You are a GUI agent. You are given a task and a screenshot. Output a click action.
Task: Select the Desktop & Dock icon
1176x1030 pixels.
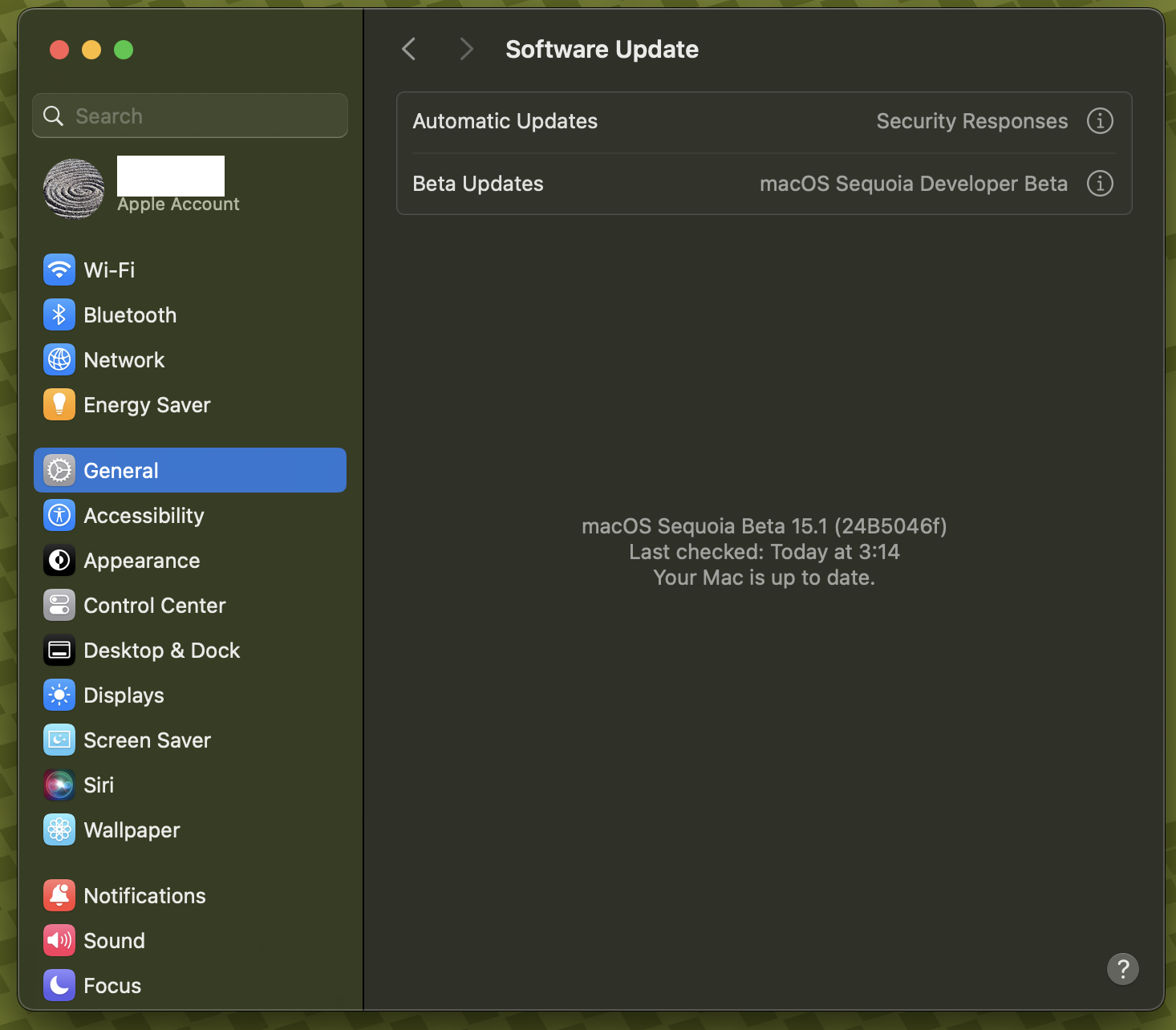pyautogui.click(x=59, y=650)
